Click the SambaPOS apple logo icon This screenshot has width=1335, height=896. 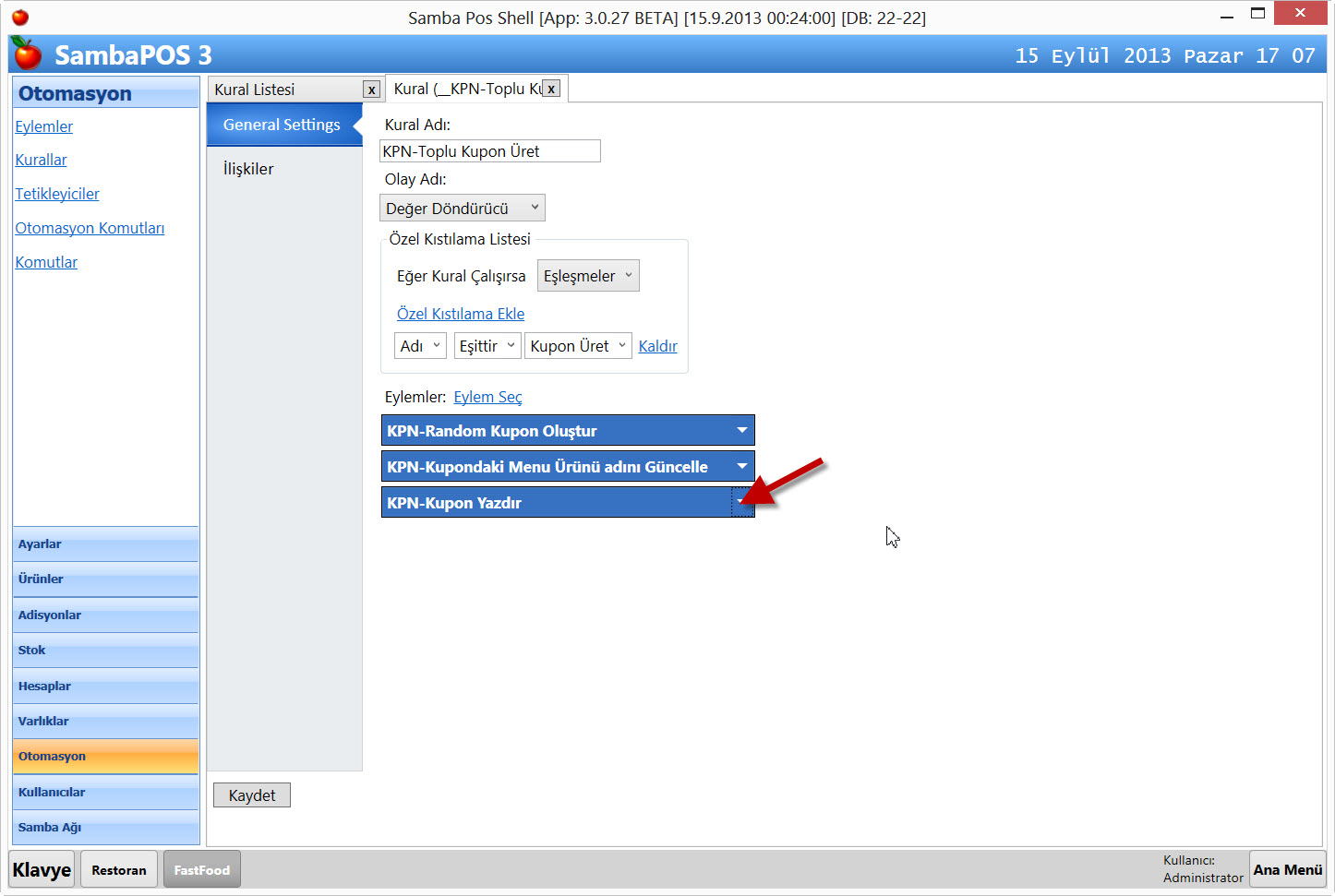coord(28,54)
